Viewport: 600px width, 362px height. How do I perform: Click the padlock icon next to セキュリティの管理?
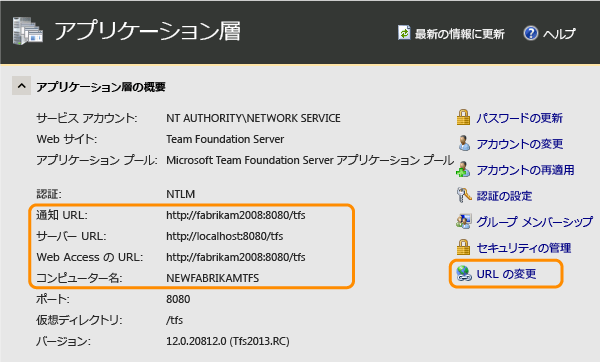463,247
